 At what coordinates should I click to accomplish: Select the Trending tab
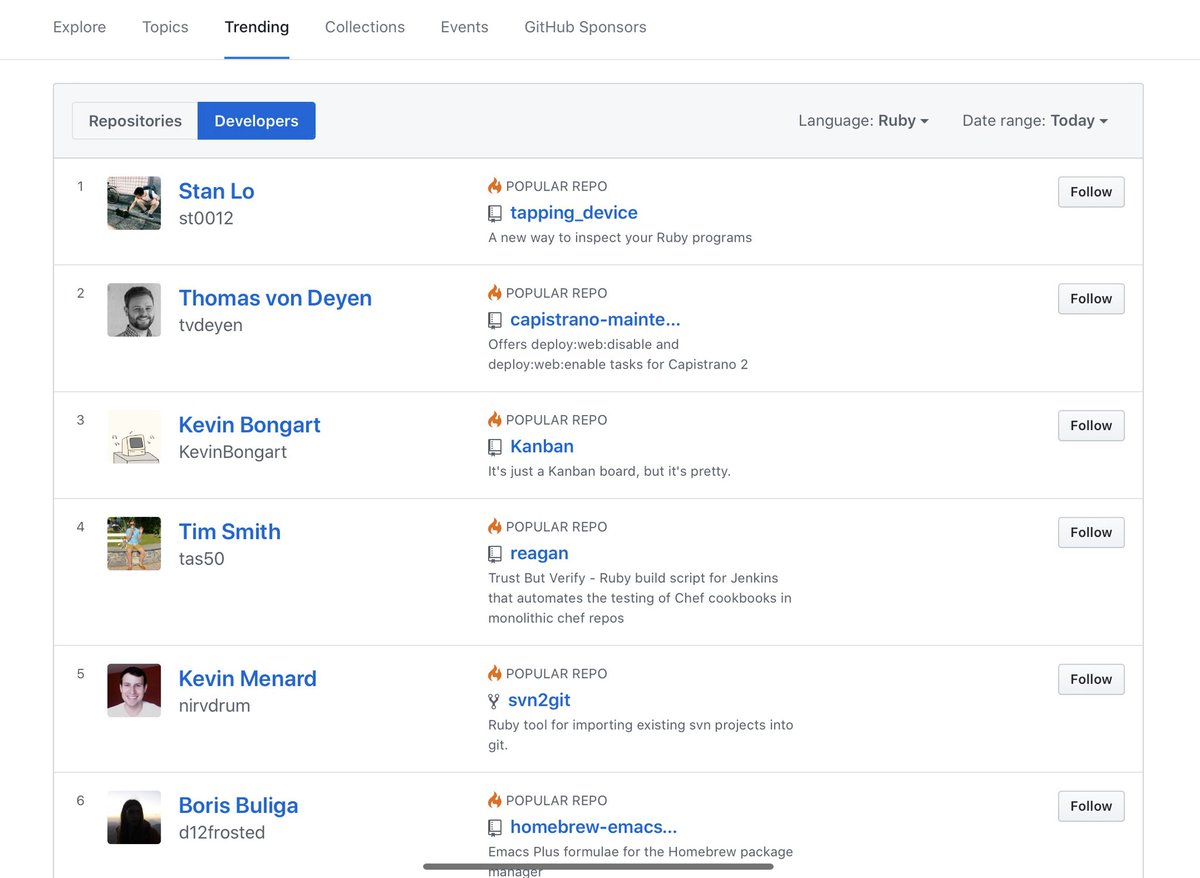257,27
